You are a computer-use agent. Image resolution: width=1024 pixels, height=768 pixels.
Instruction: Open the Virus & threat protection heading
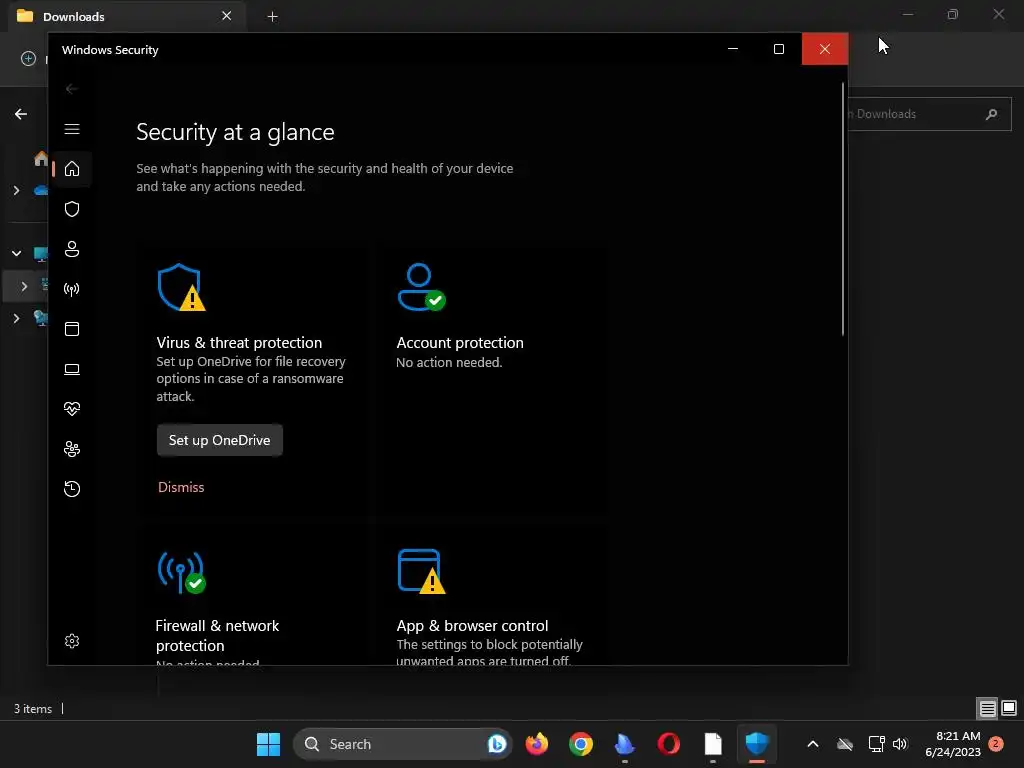239,343
